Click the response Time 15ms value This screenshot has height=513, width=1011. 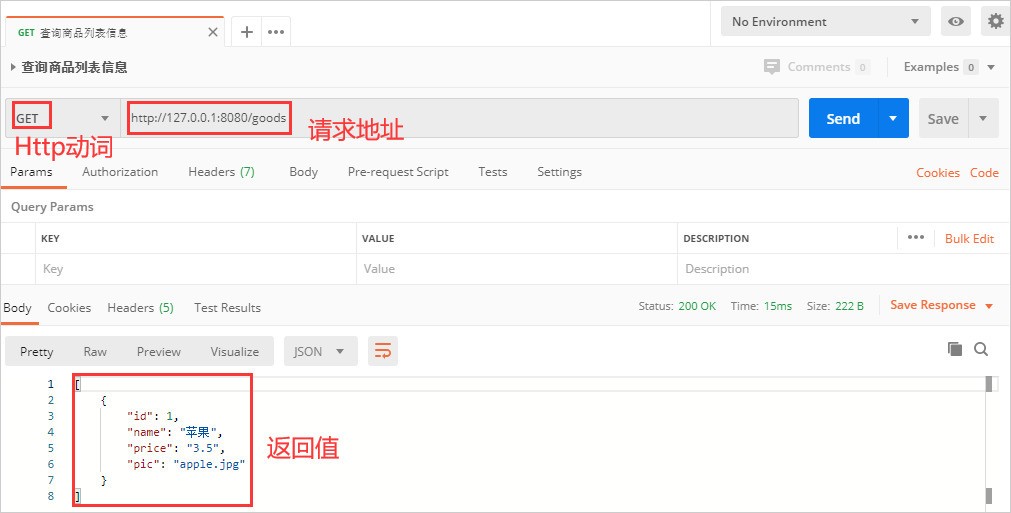point(778,306)
